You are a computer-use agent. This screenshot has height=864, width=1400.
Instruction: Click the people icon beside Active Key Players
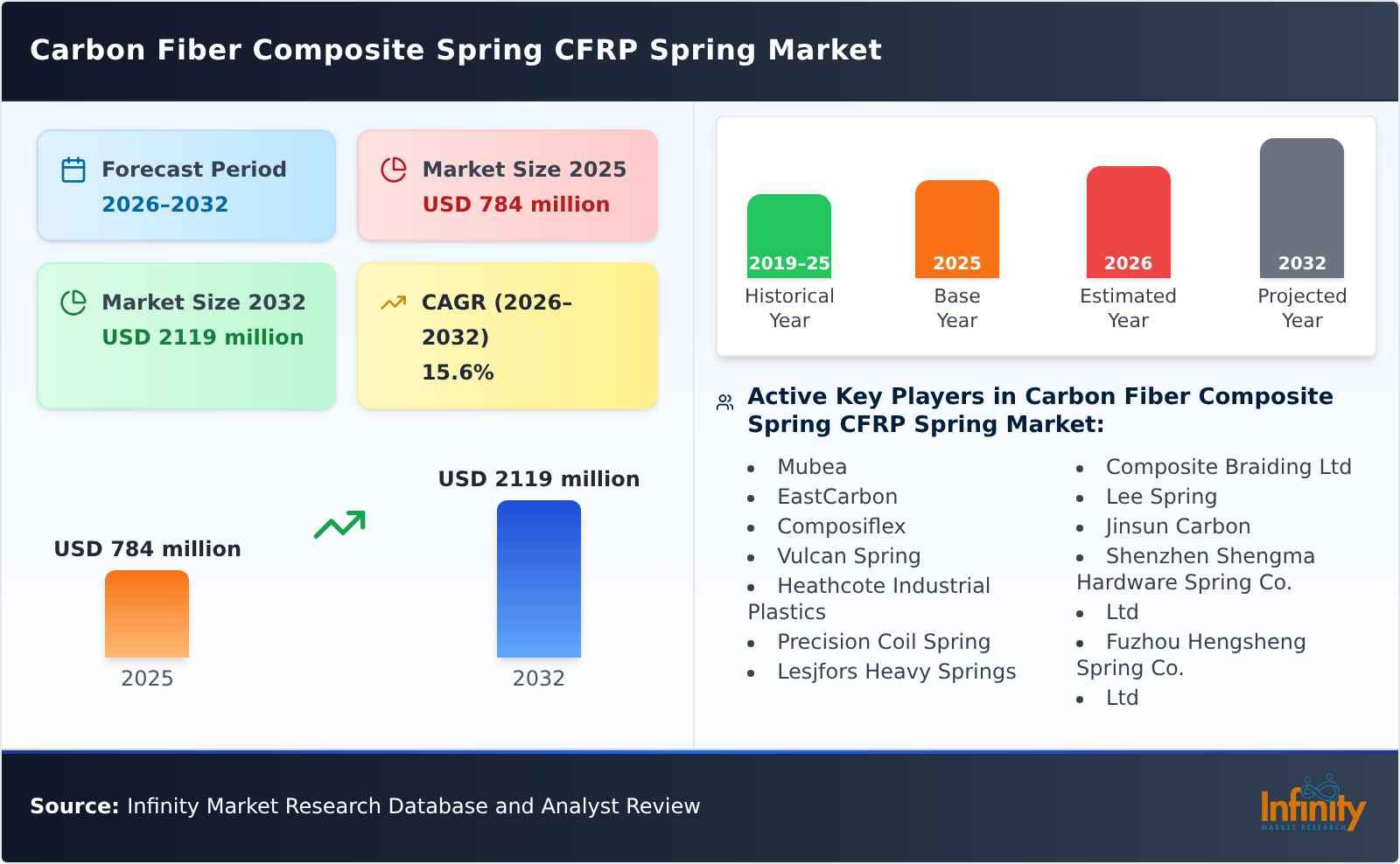[724, 402]
